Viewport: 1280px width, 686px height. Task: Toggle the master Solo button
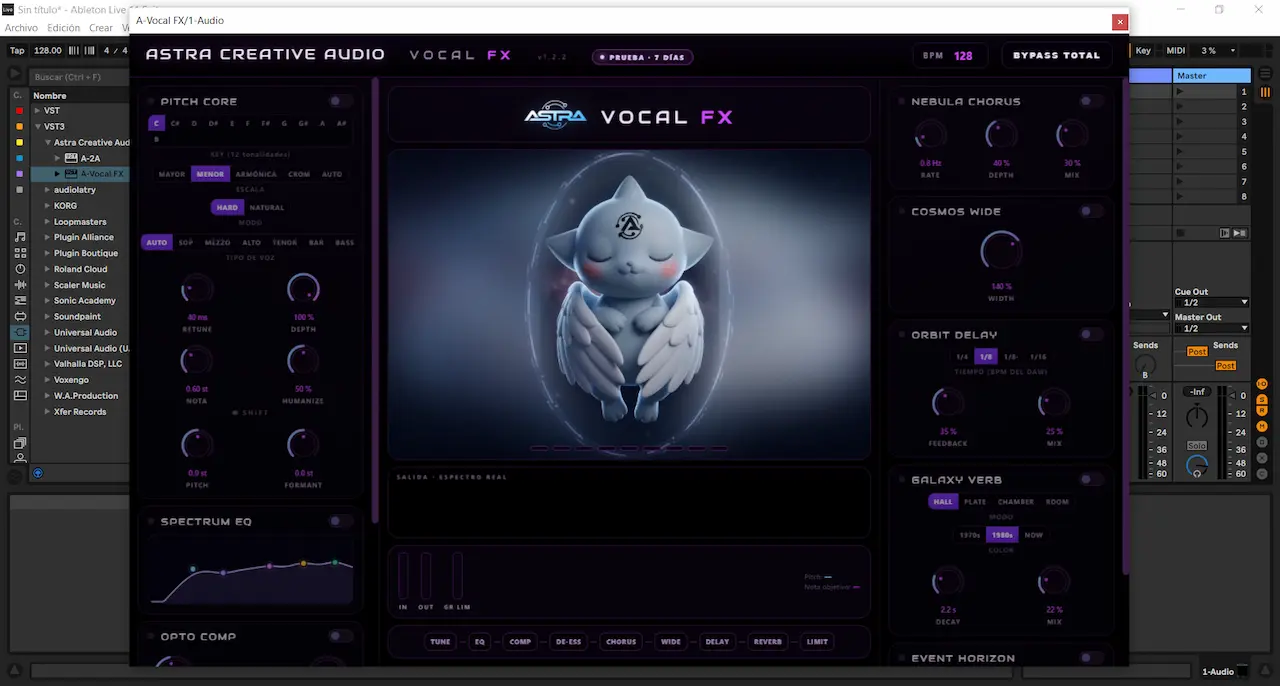coord(1196,445)
